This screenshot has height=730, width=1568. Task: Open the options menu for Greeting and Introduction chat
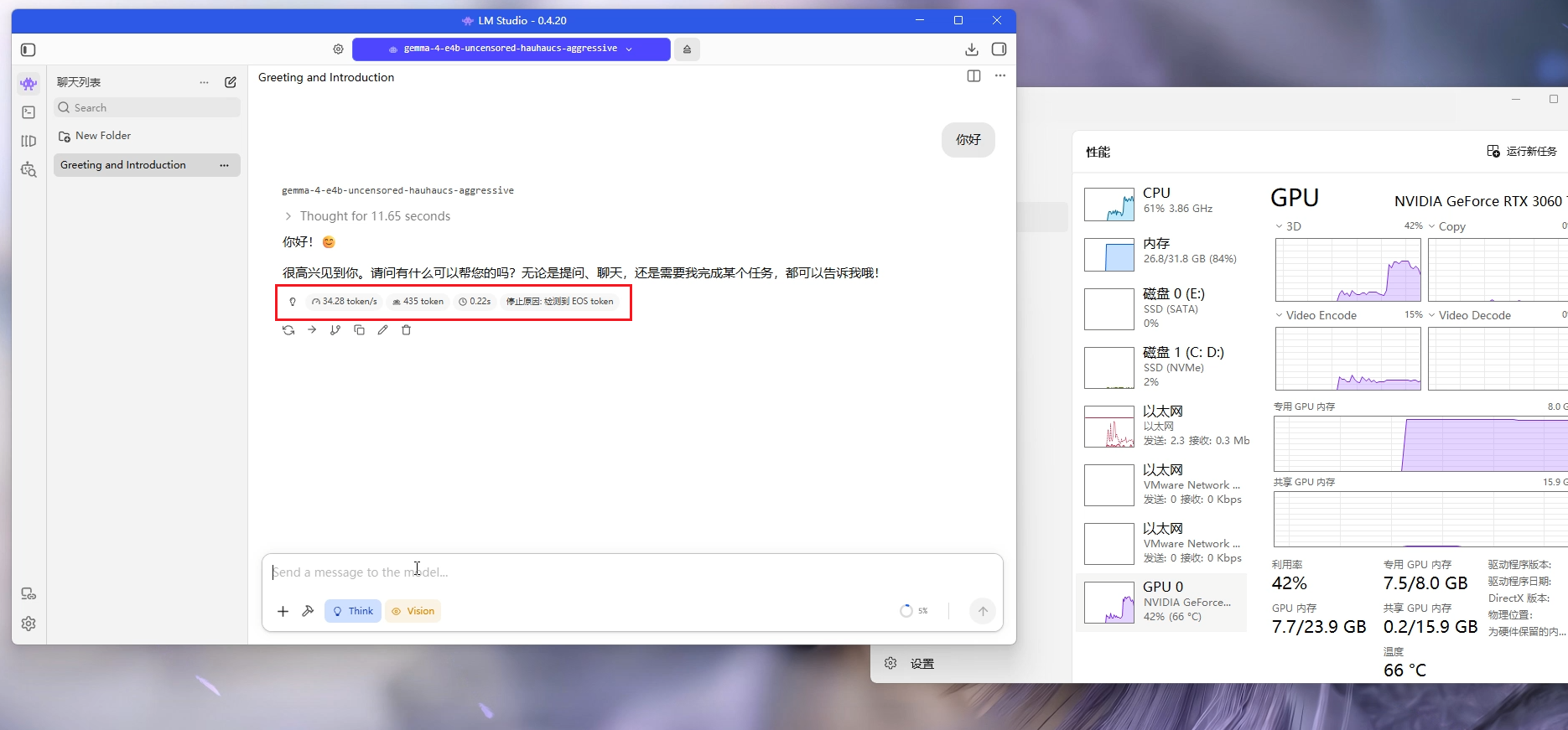pyautogui.click(x=224, y=165)
